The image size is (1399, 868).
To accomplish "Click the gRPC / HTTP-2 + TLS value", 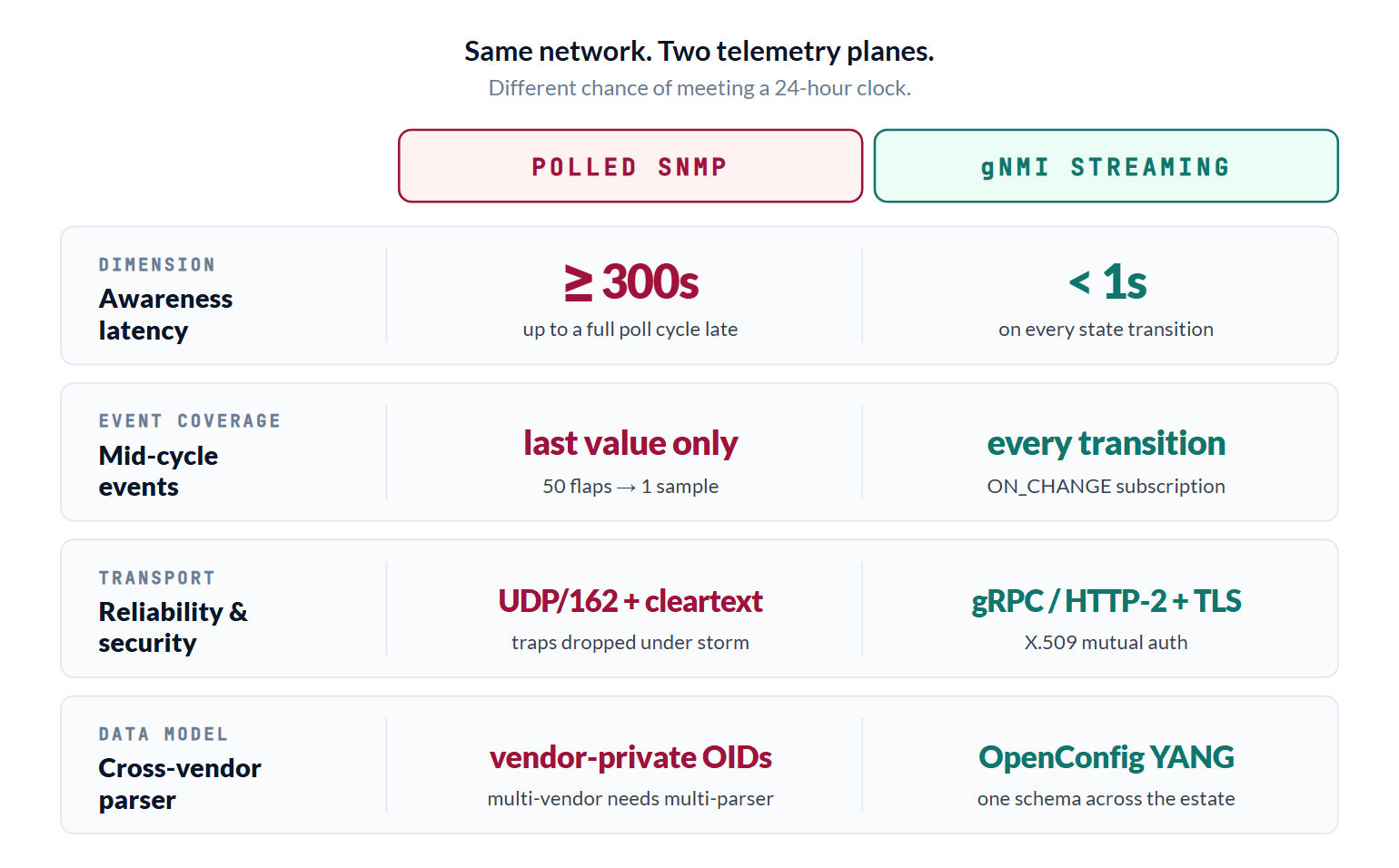I will tap(1106, 600).
